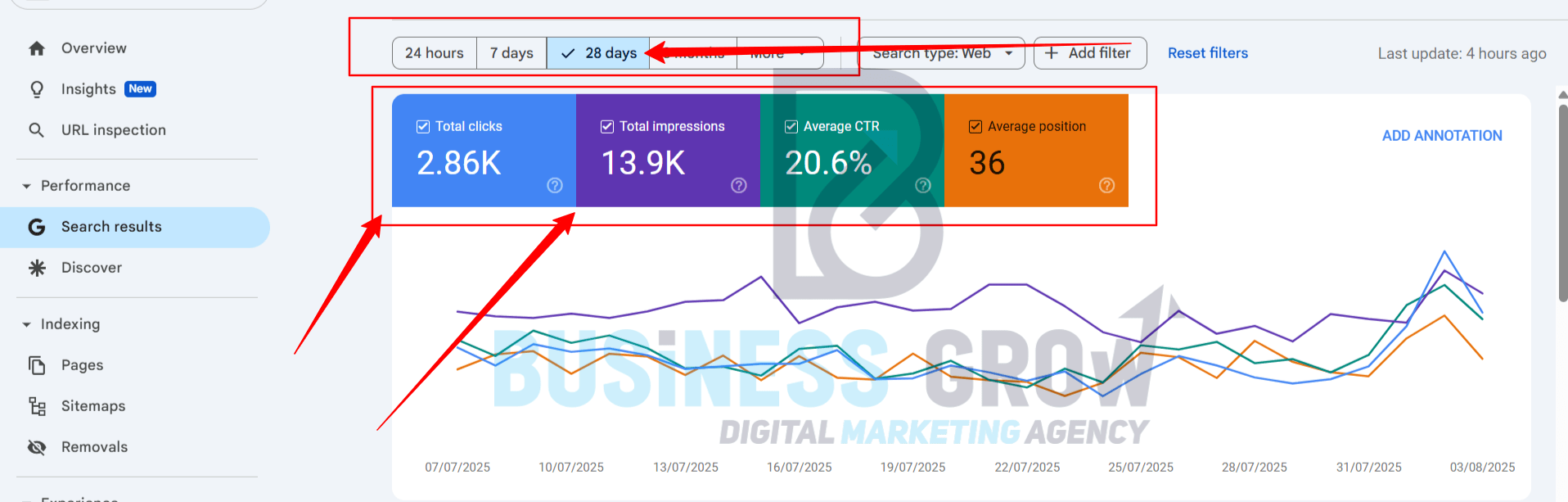Collapse the Indexing section

coord(27,325)
